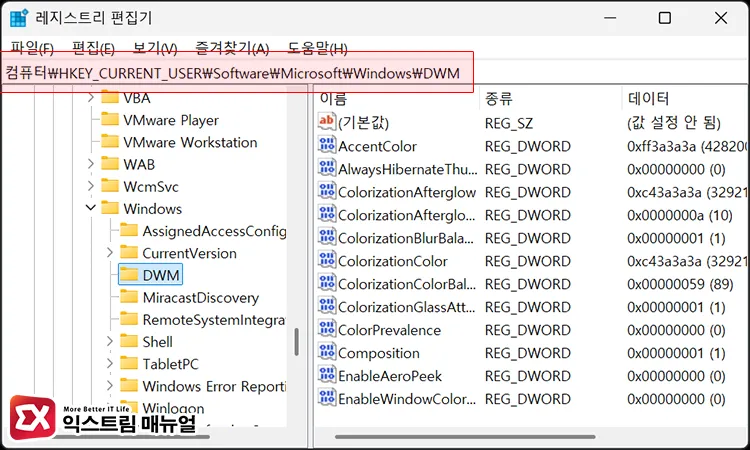Maximize the Registry Editor window

pyautogui.click(x=664, y=18)
